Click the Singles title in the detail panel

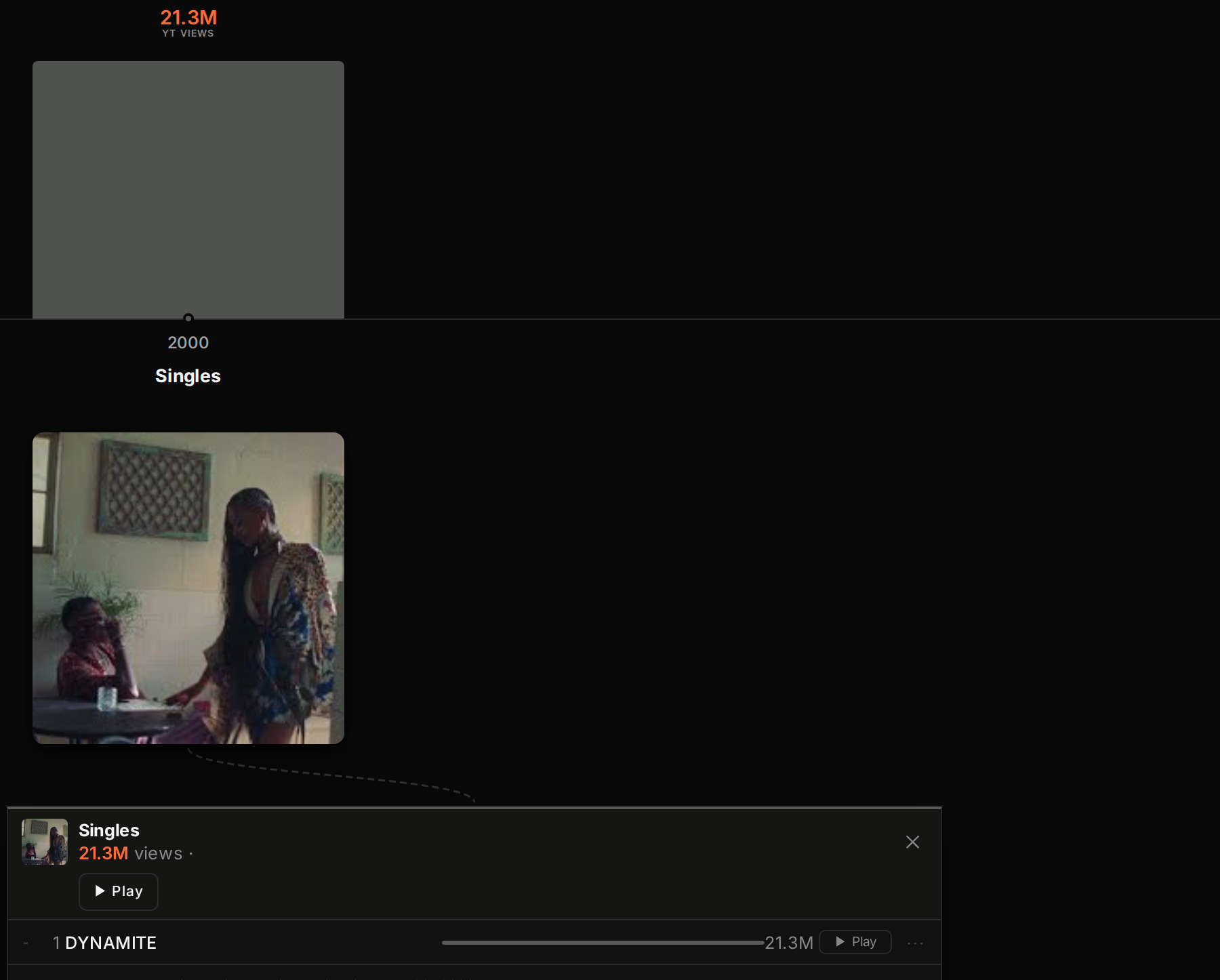pos(109,830)
